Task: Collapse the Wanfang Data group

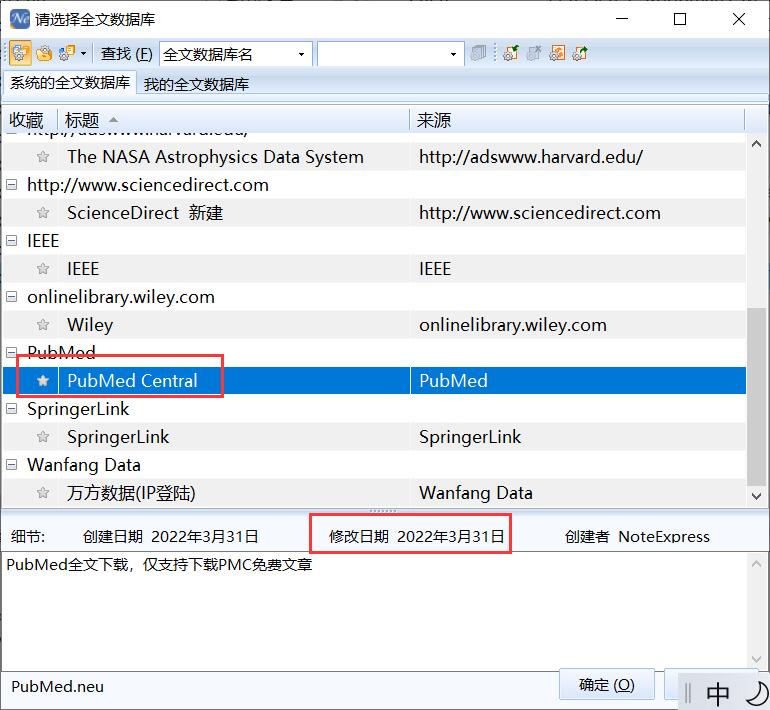Action: pyautogui.click(x=11, y=465)
